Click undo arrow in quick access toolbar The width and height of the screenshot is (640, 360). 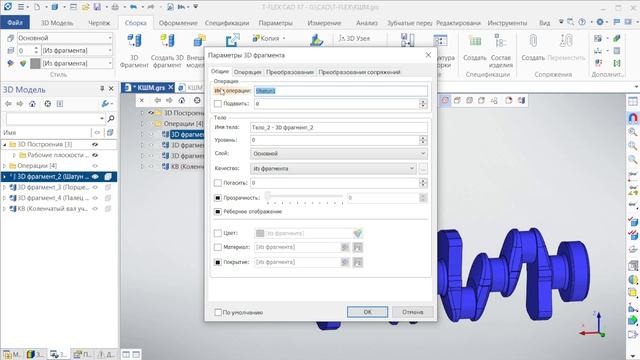[133, 7]
